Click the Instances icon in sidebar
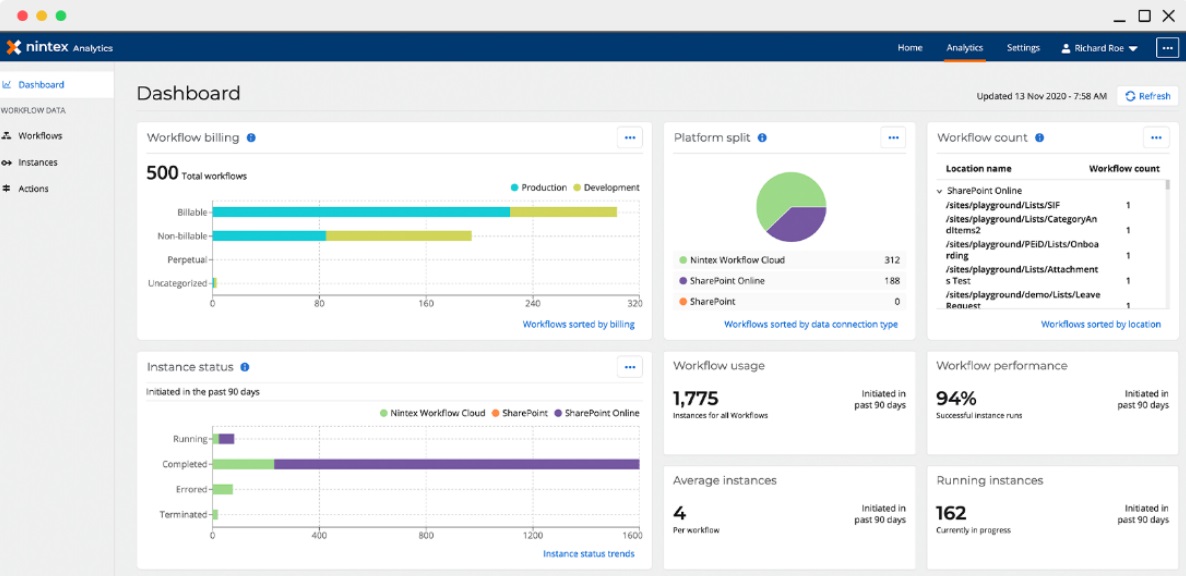 [7, 163]
